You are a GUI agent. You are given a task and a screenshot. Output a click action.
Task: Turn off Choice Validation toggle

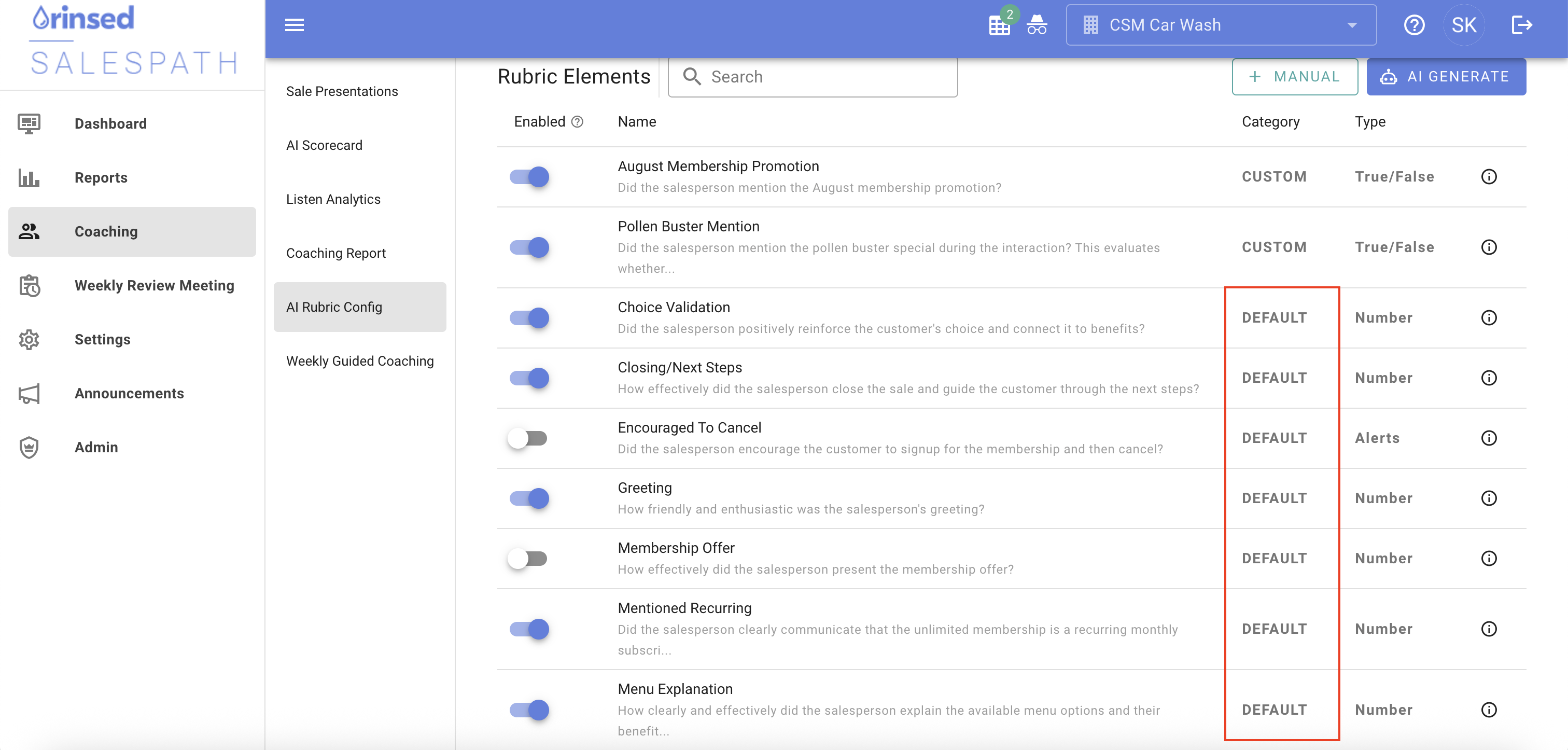click(x=529, y=318)
